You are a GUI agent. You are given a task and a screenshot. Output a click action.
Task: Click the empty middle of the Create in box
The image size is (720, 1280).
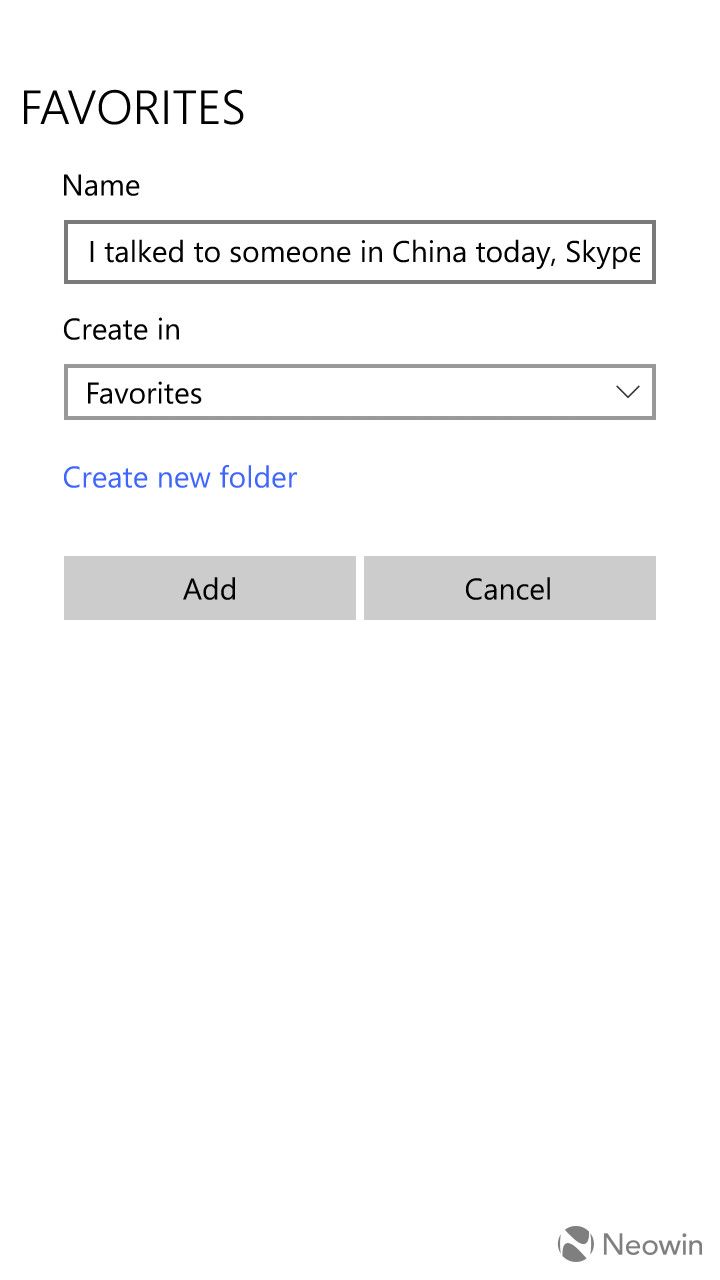(400, 392)
